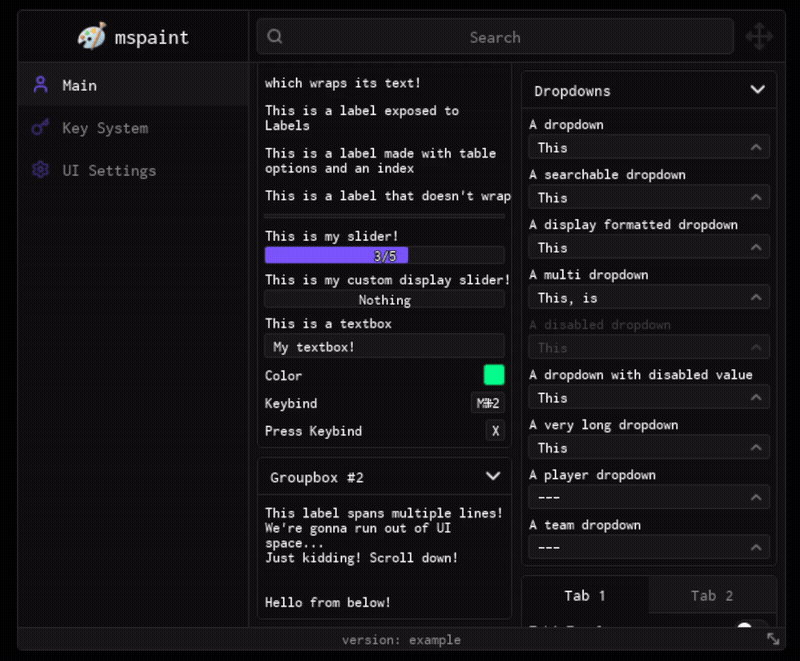Click the 'Color' label text

[x=283, y=376]
